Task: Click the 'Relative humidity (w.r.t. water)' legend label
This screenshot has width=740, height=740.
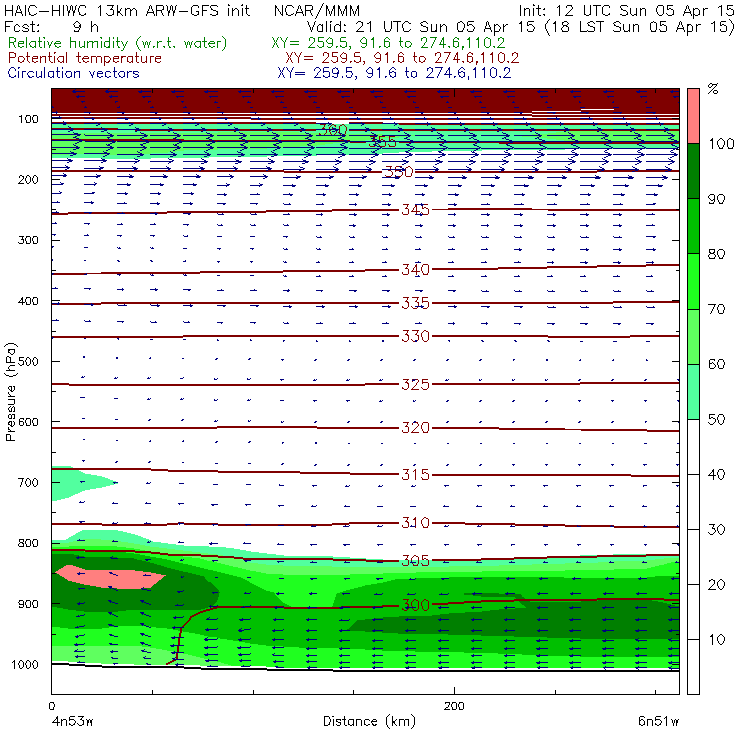Action: click(x=117, y=43)
